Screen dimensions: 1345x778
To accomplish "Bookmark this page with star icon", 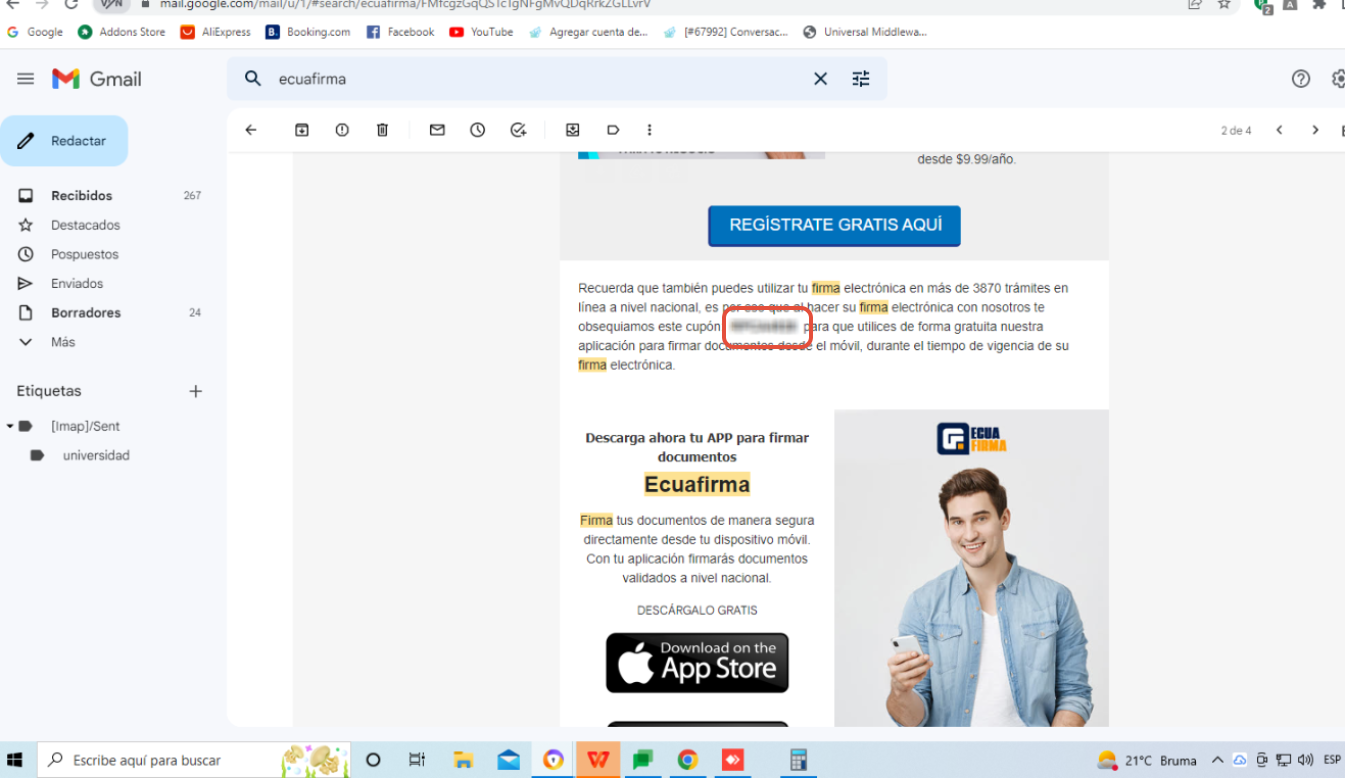I will pyautogui.click(x=1224, y=4).
